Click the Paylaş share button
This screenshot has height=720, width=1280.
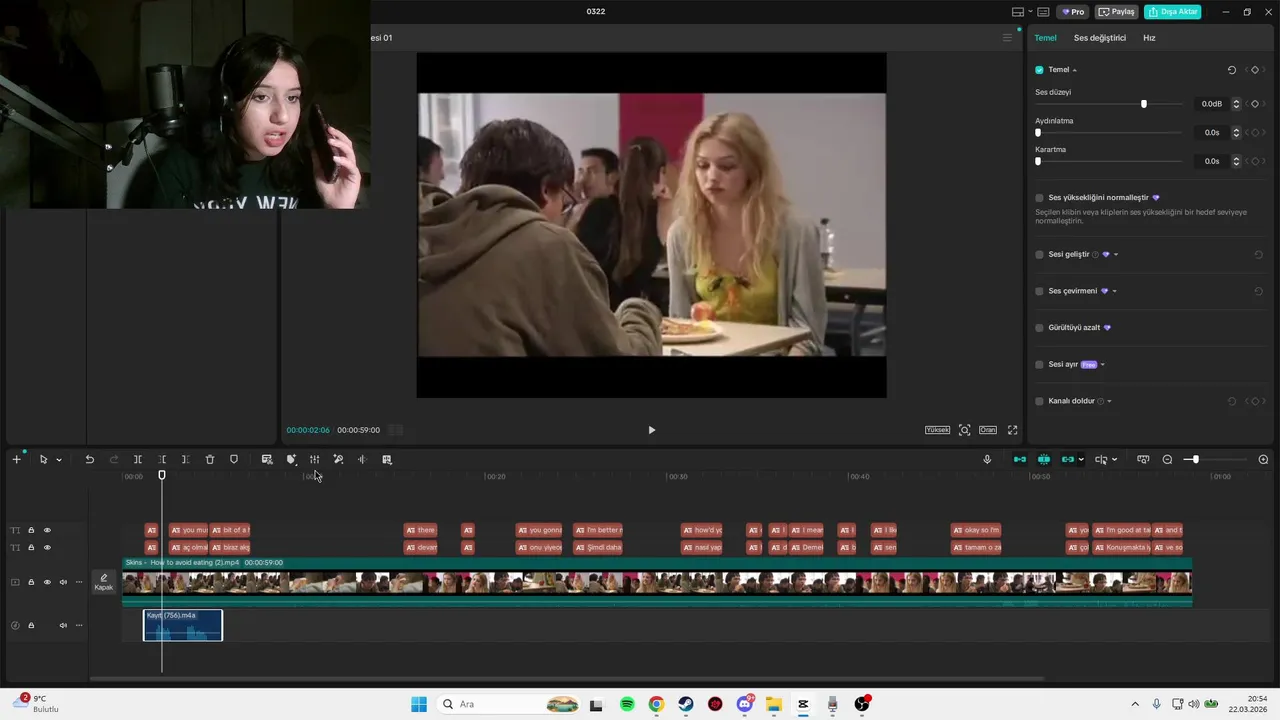tap(1117, 12)
